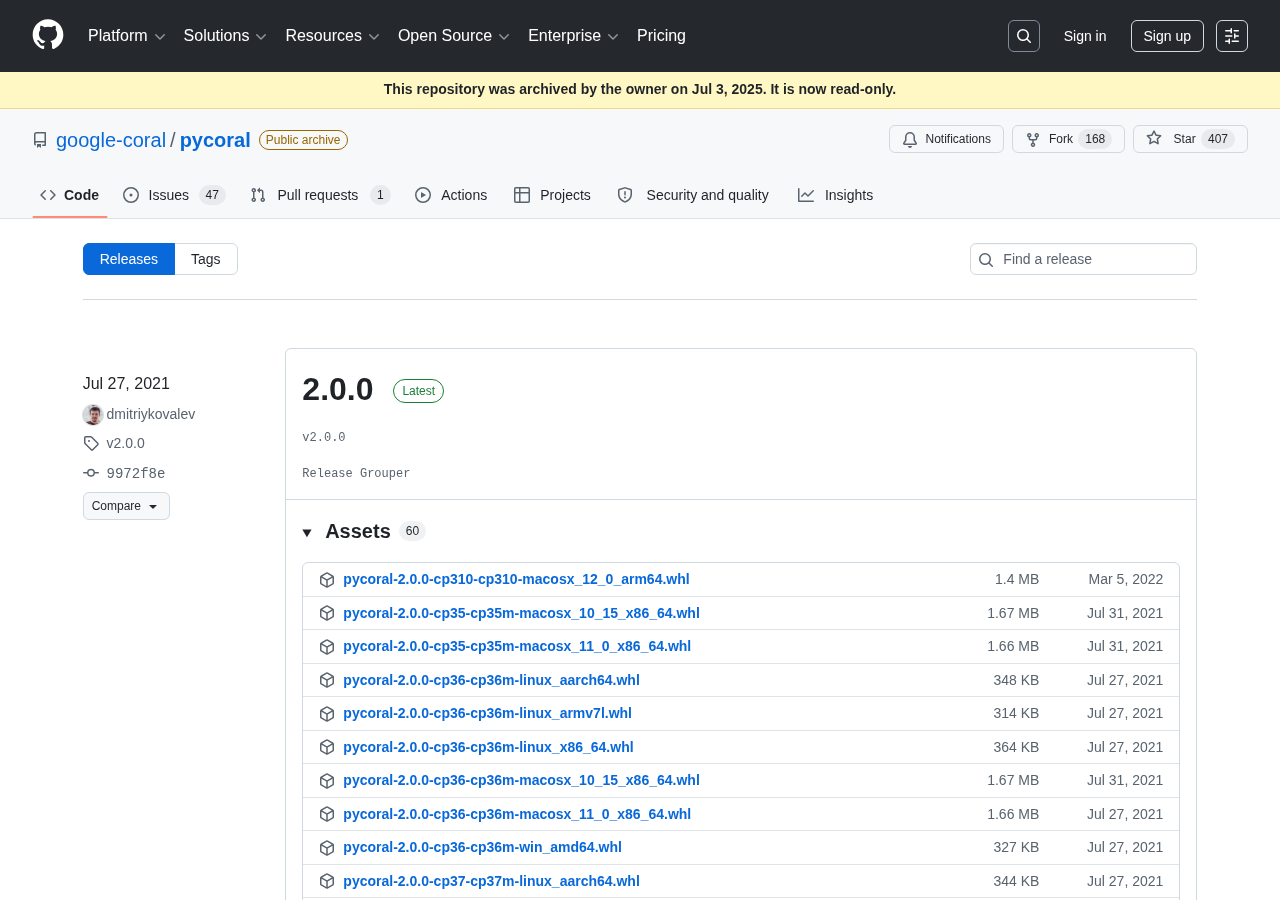Open dmitriykovalev's profile link
The width and height of the screenshot is (1280, 900).
(151, 414)
